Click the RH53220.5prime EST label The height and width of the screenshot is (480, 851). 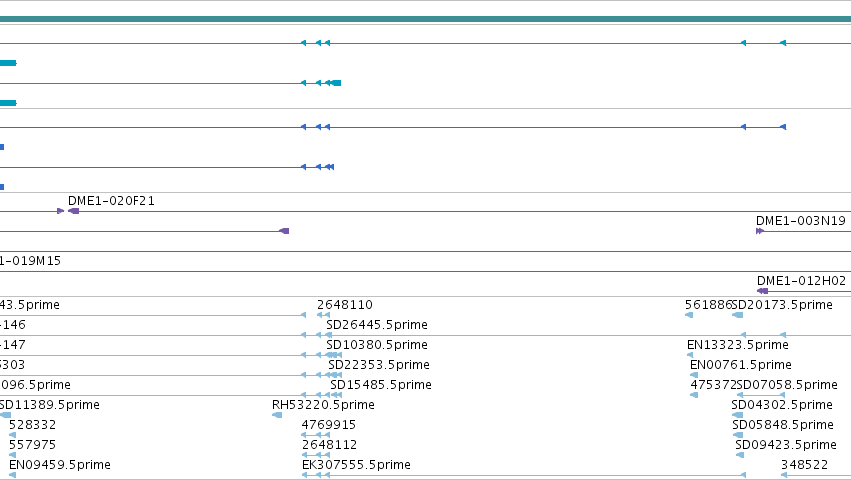pos(323,405)
